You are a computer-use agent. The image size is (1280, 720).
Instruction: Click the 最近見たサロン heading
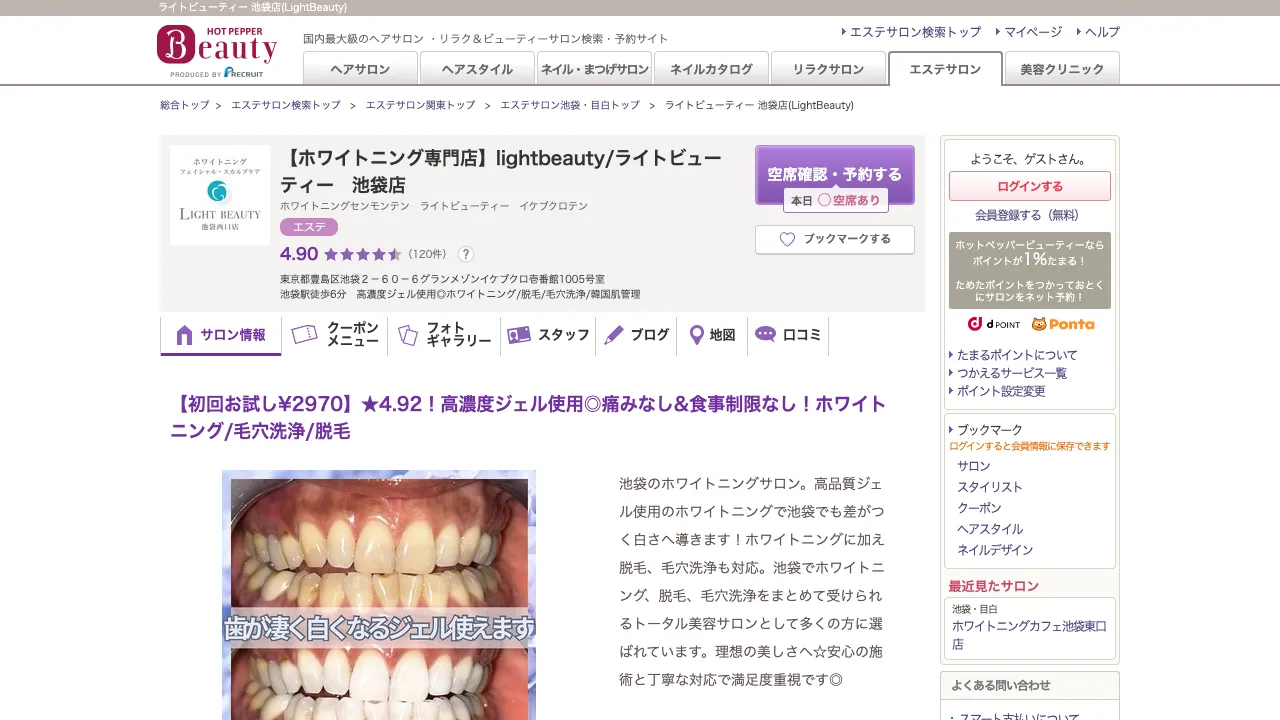994,586
